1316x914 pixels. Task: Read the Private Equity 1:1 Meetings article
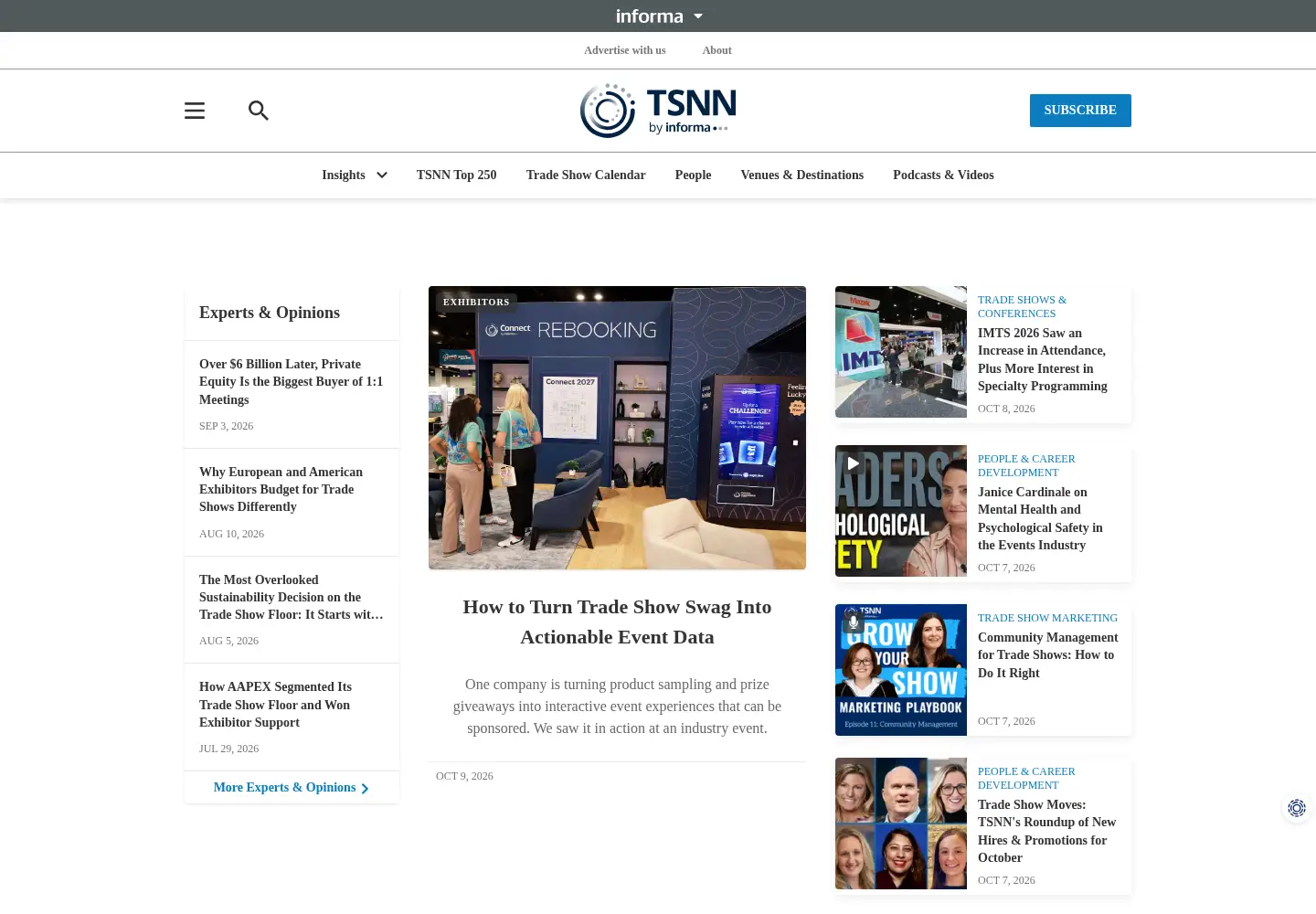(x=292, y=382)
